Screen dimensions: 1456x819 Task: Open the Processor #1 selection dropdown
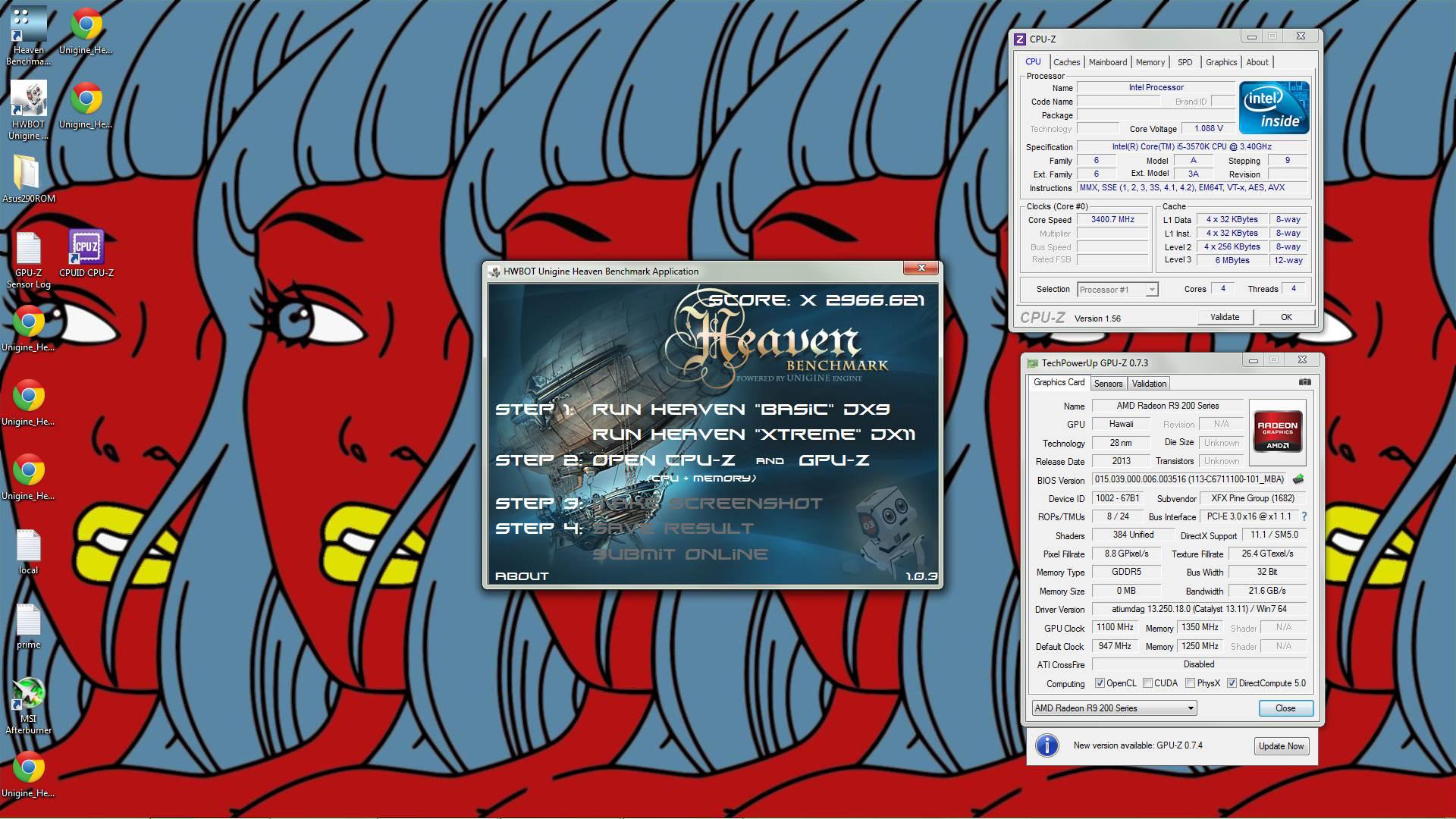[x=1118, y=290]
